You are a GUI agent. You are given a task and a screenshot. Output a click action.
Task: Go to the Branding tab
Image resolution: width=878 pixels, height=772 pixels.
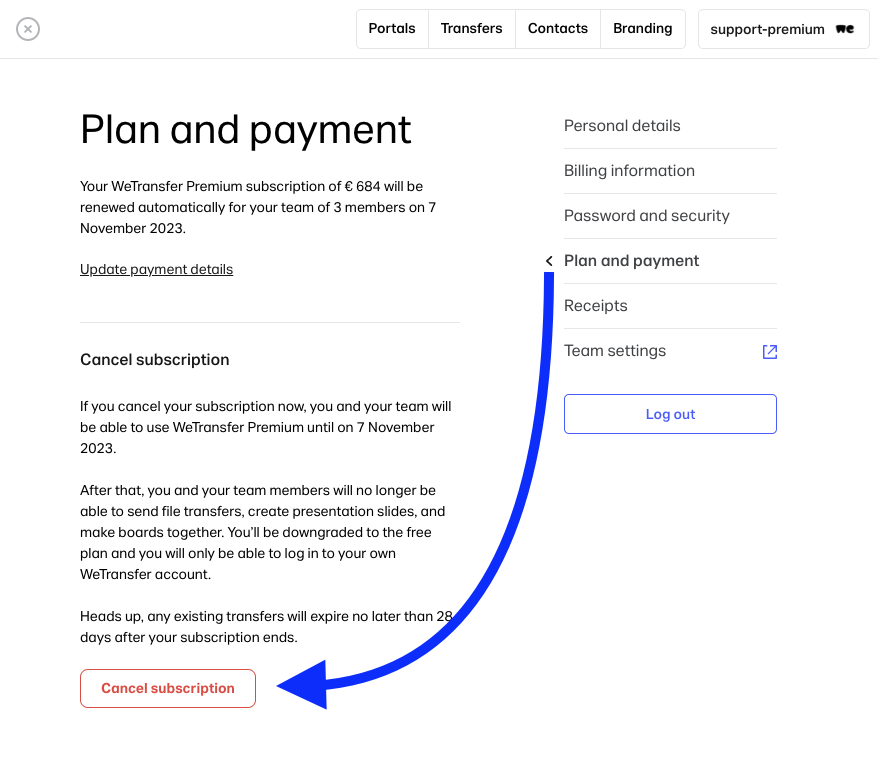[642, 28]
